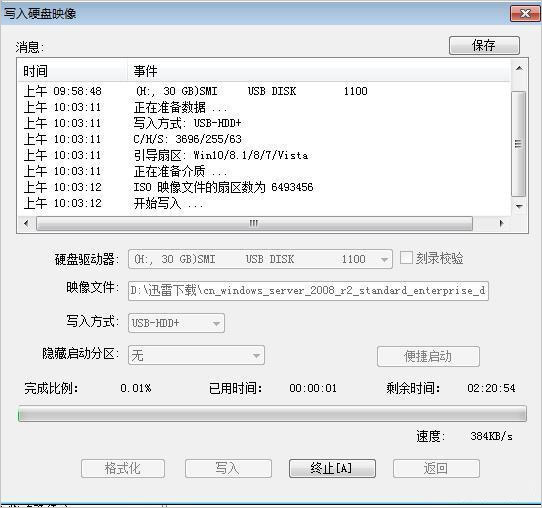Viewport: 542px width, 508px height.
Task: Open the 硬盘驱动器 drive dropdown
Action: [x=260, y=259]
